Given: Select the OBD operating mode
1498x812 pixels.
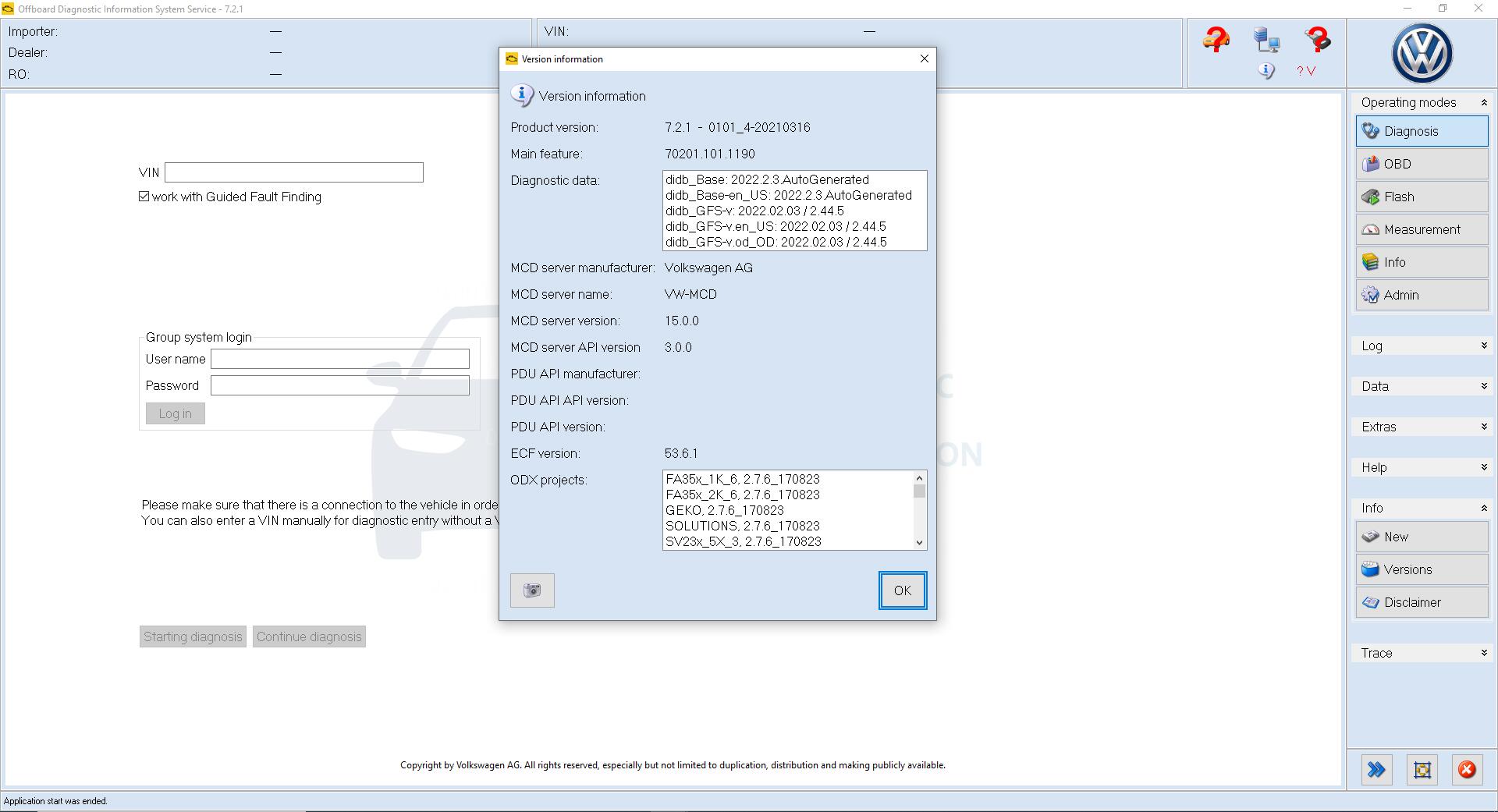Looking at the screenshot, I should pyautogui.click(x=1422, y=164).
